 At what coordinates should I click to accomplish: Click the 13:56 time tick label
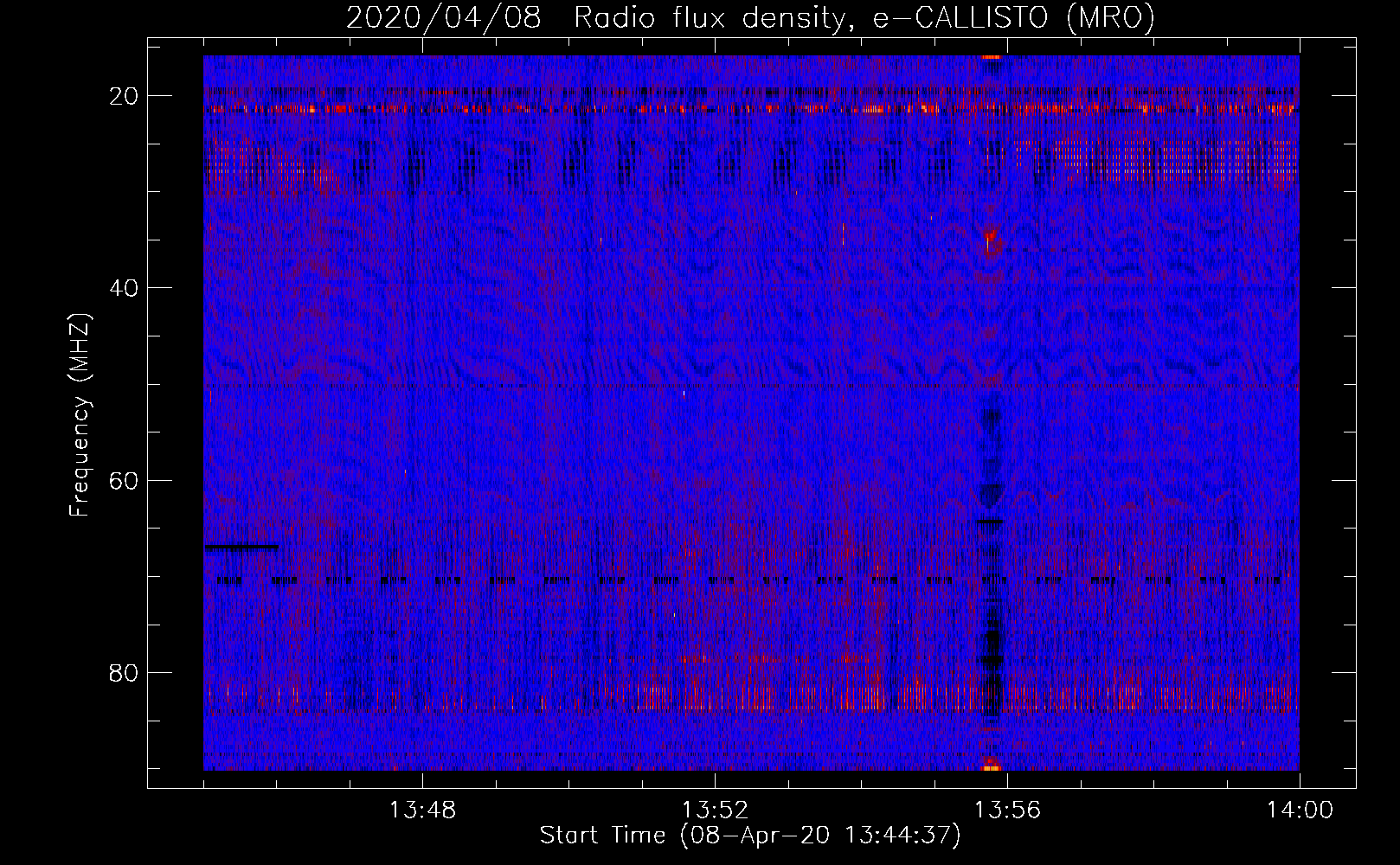tap(1007, 811)
